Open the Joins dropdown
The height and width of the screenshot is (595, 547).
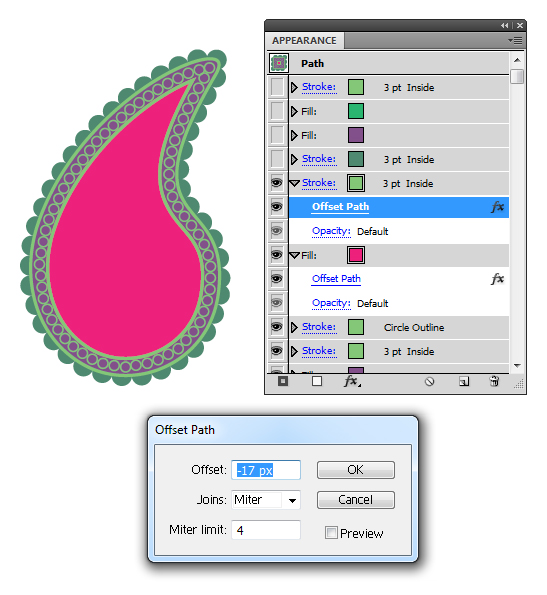coord(292,500)
